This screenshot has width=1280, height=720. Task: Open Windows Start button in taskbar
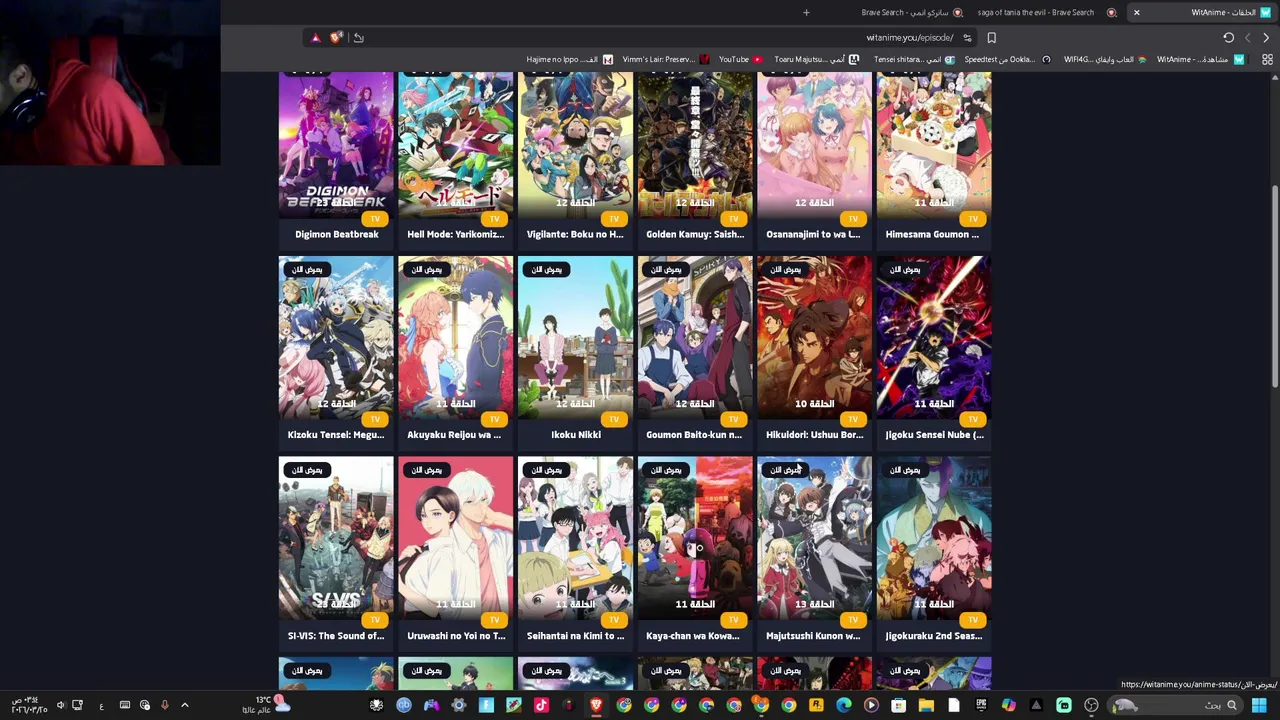(x=1259, y=705)
